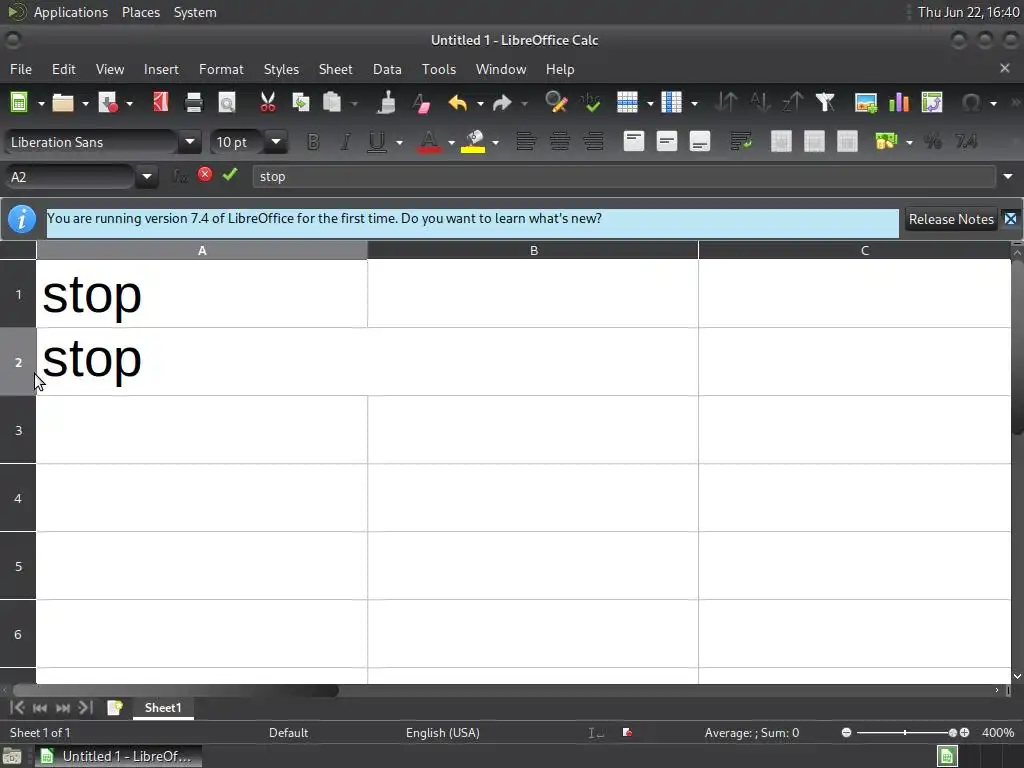This screenshot has width=1024, height=768.
Task: Click the Insert Column icon
Action: click(x=671, y=103)
